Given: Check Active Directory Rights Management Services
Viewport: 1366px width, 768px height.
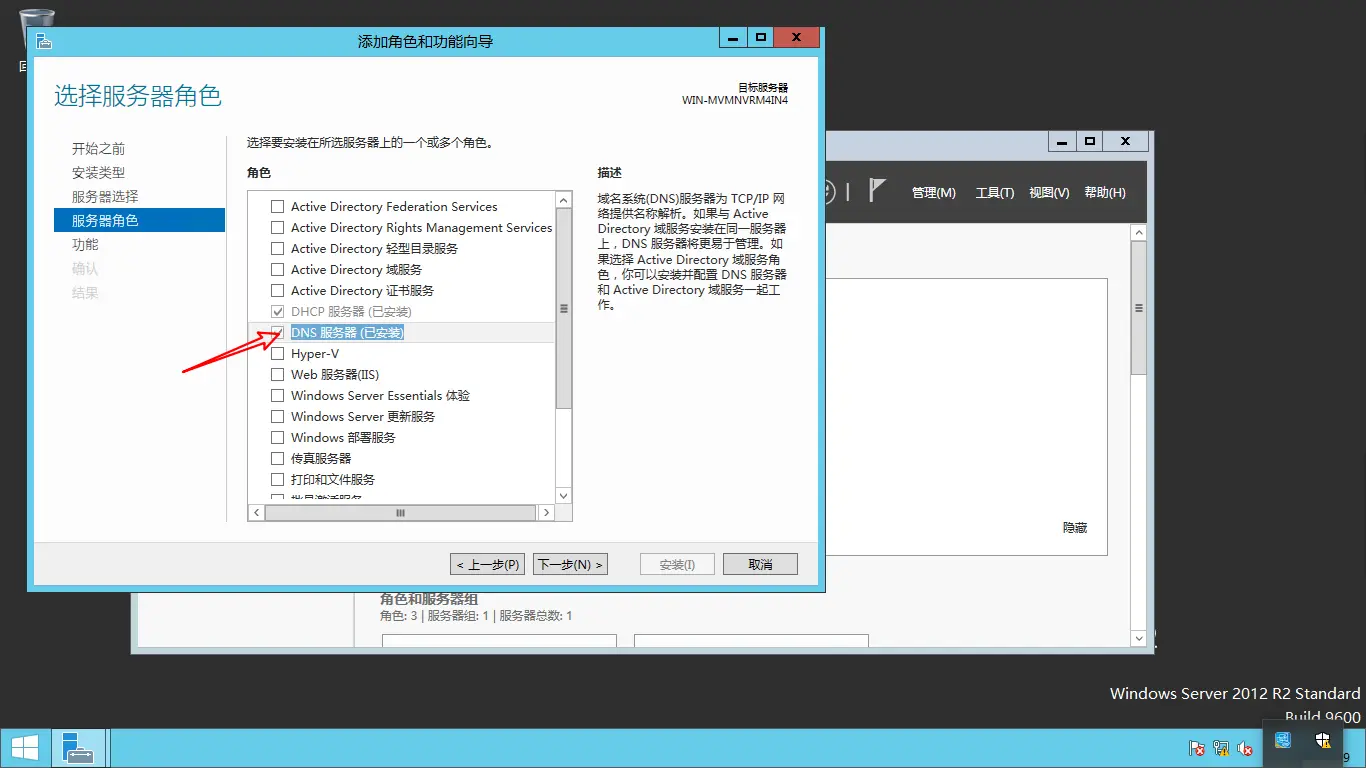Looking at the screenshot, I should [278, 228].
